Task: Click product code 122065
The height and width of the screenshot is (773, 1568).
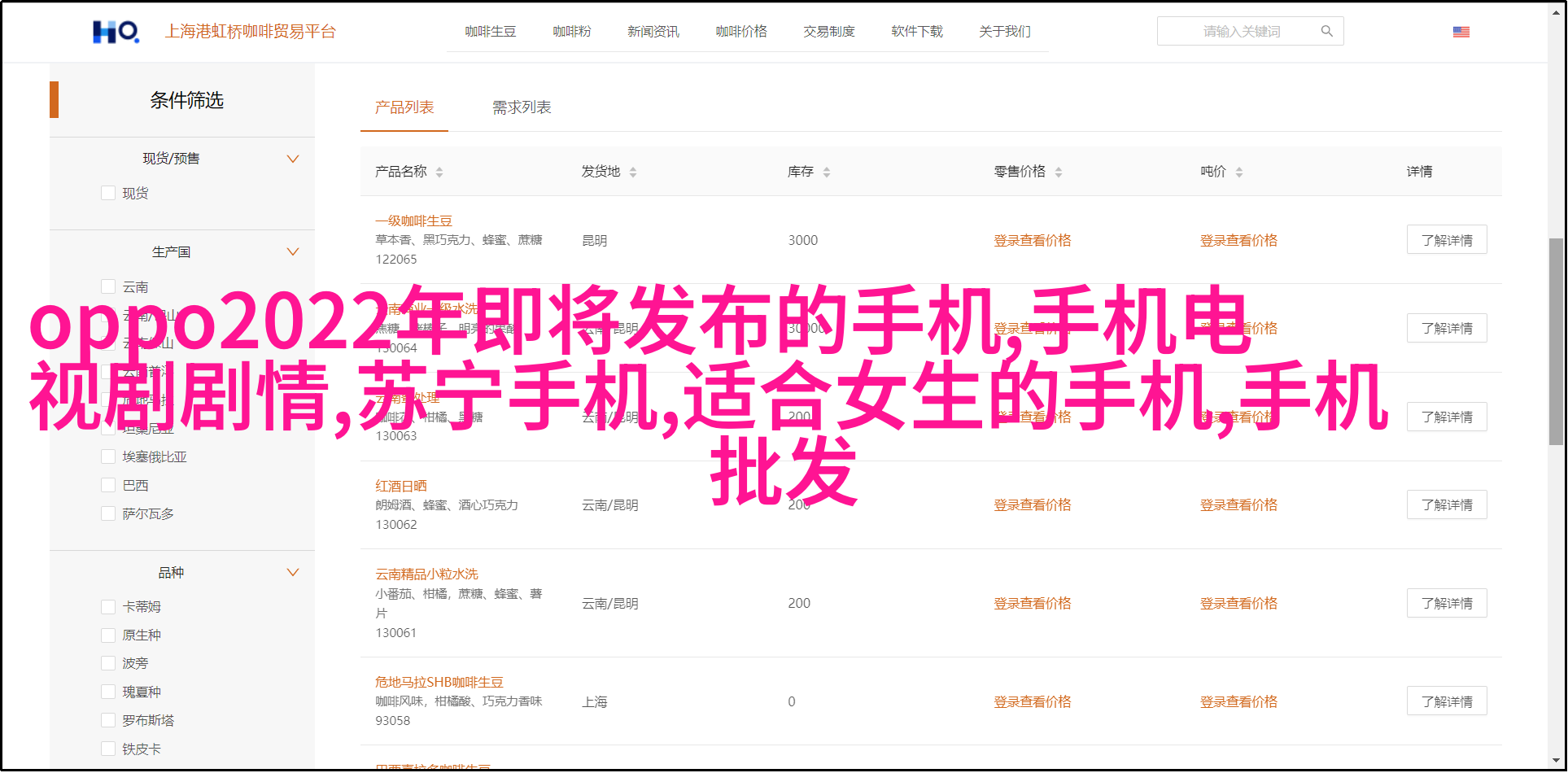Action: click(x=396, y=260)
